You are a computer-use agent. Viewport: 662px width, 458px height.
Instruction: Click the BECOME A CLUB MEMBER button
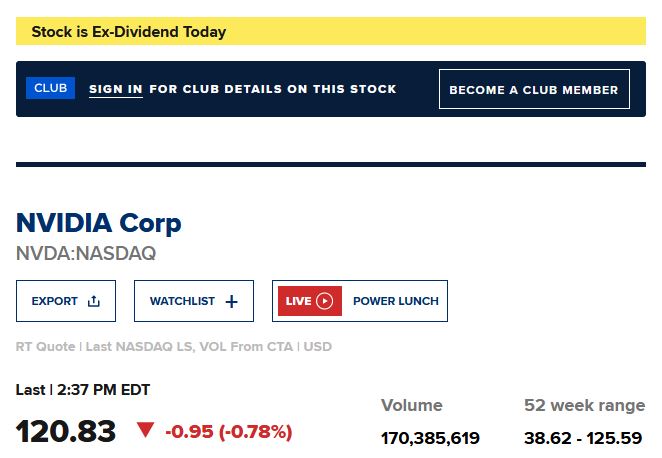534,89
